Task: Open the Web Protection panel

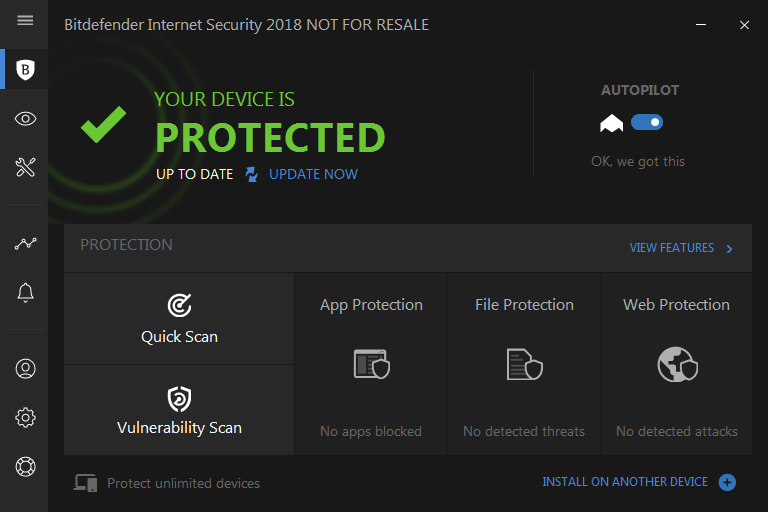Action: pyautogui.click(x=677, y=364)
